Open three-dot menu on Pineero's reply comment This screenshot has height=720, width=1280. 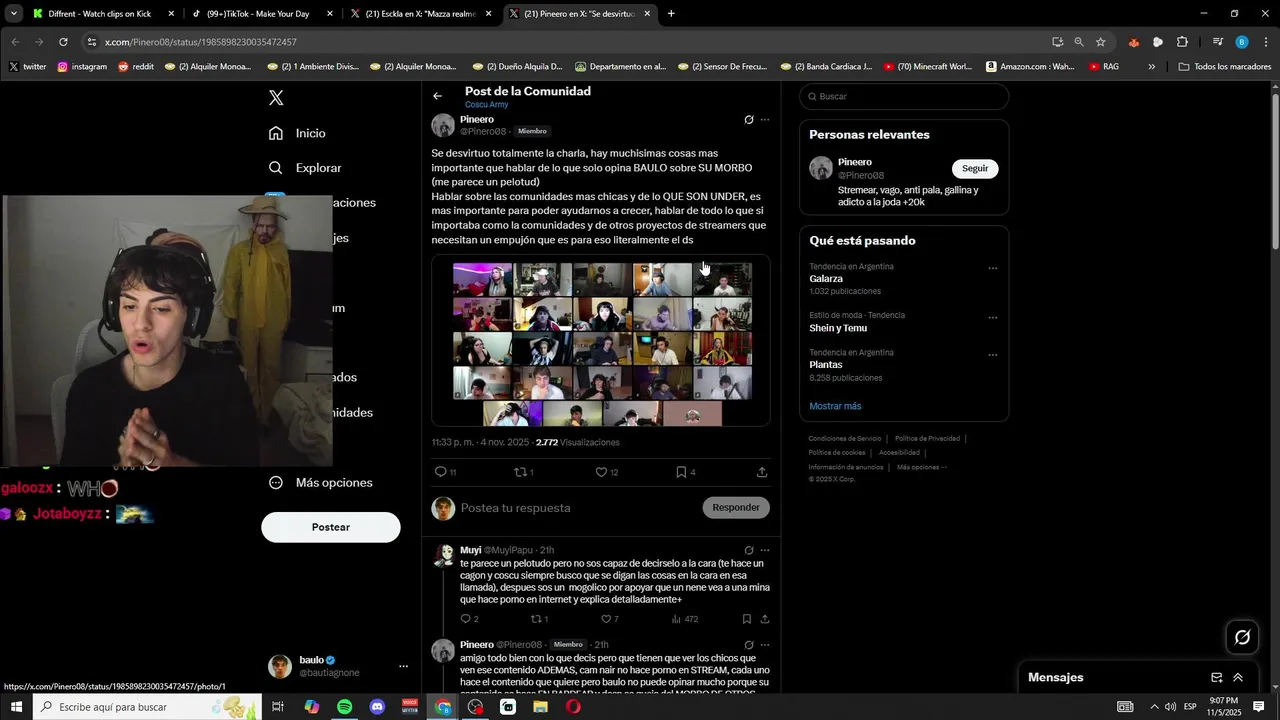(765, 645)
